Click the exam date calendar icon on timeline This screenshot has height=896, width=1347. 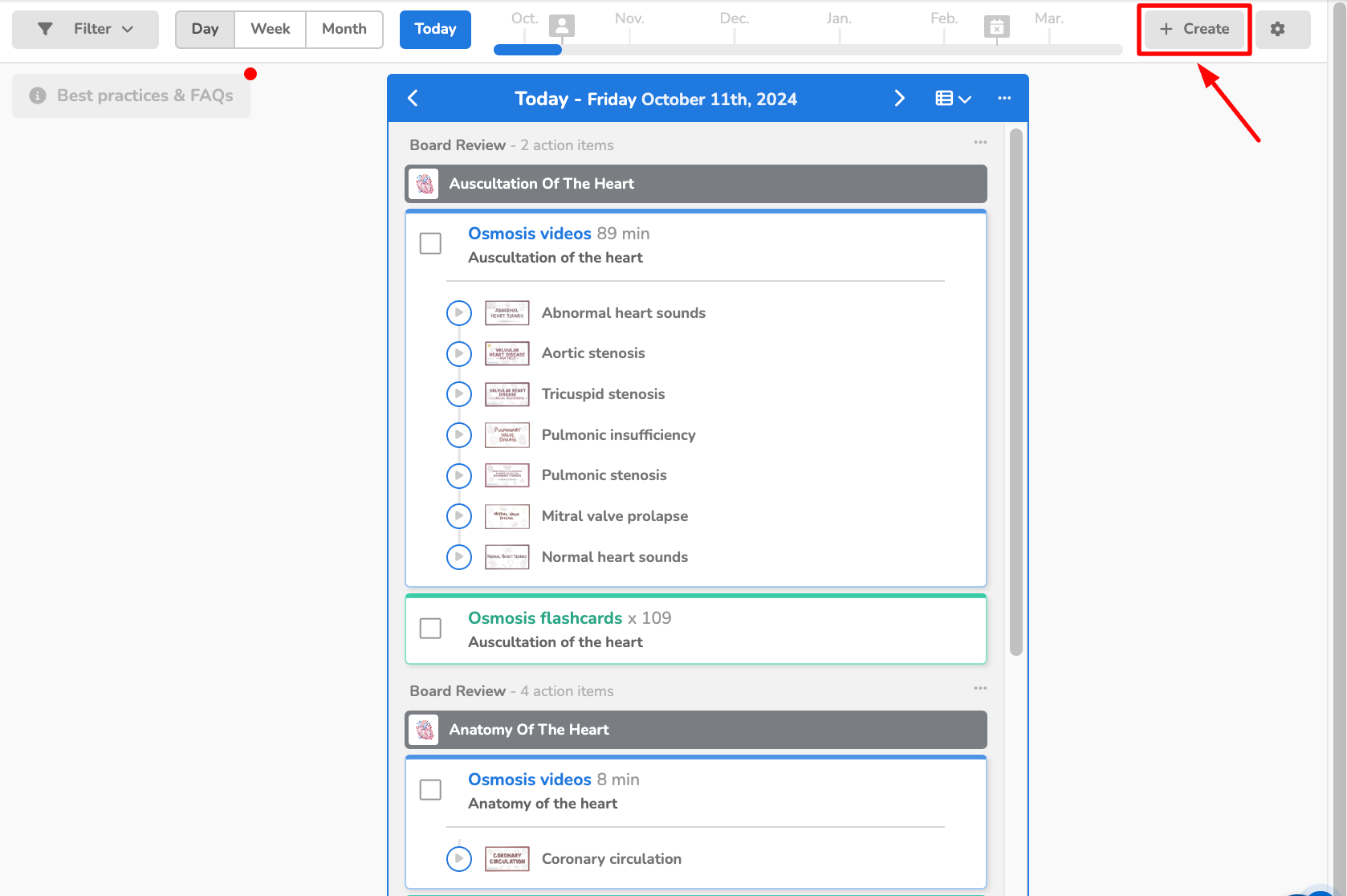coord(996,27)
